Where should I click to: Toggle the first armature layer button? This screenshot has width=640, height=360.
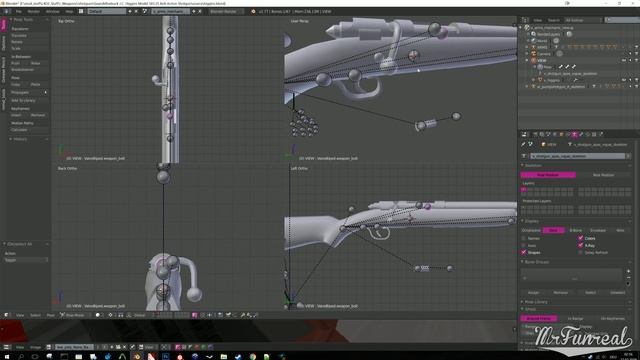coord(524,189)
